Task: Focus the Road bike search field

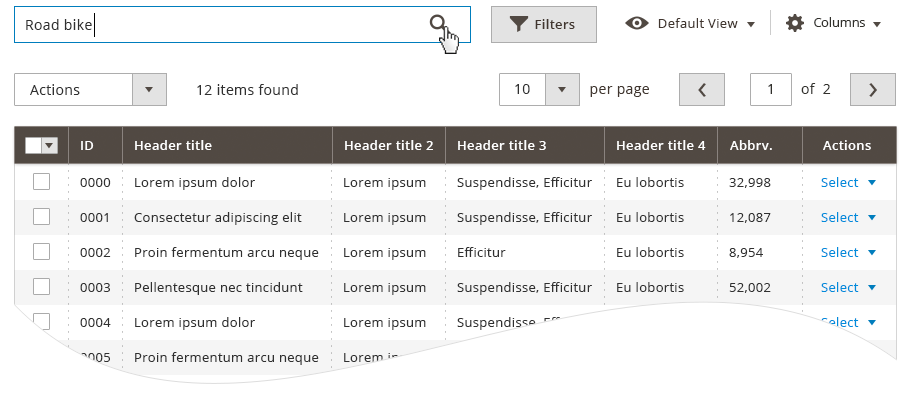Action: 242,24
